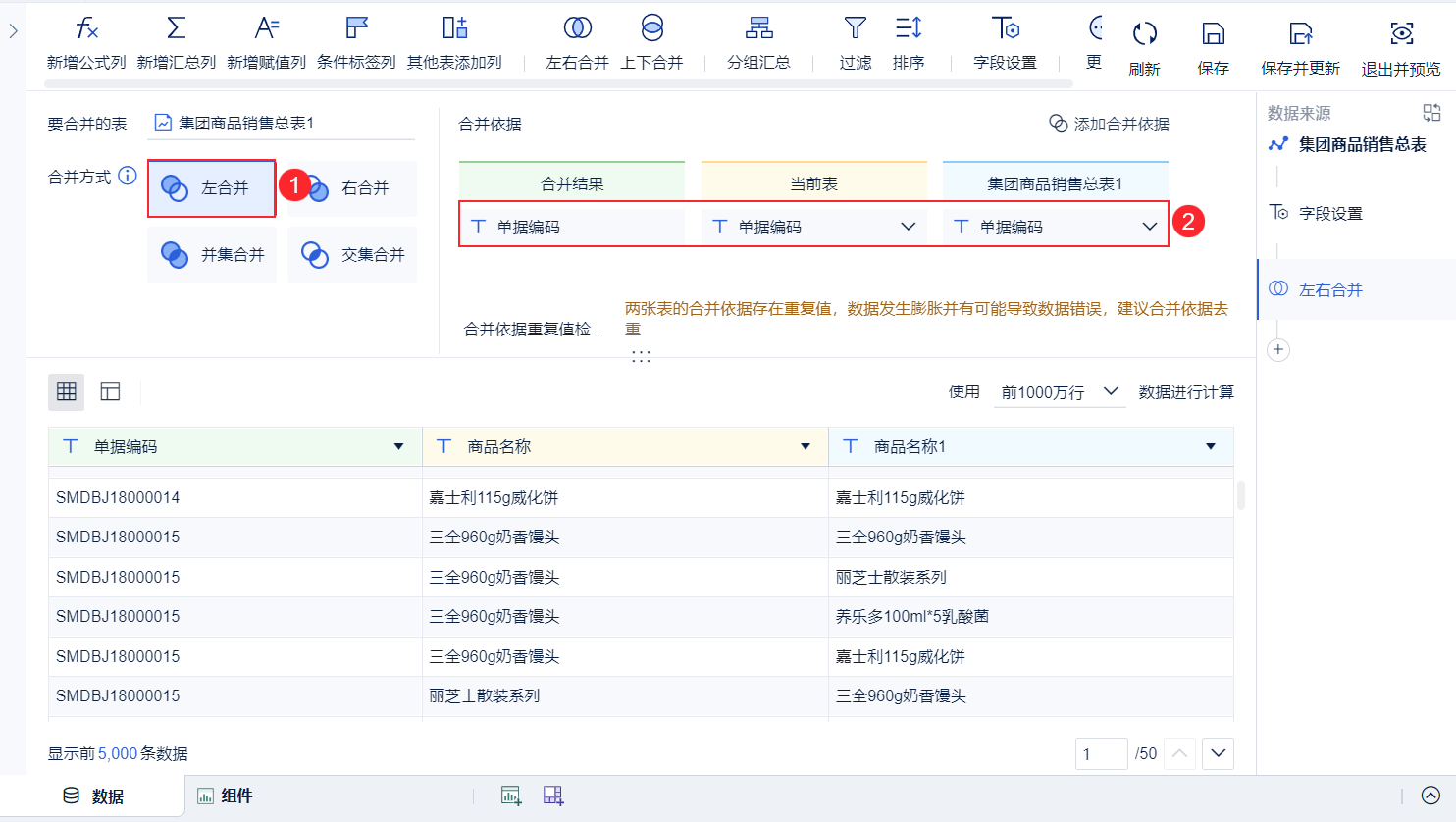Select the 条件标签列 tool
1456x822 pixels.
[x=356, y=43]
